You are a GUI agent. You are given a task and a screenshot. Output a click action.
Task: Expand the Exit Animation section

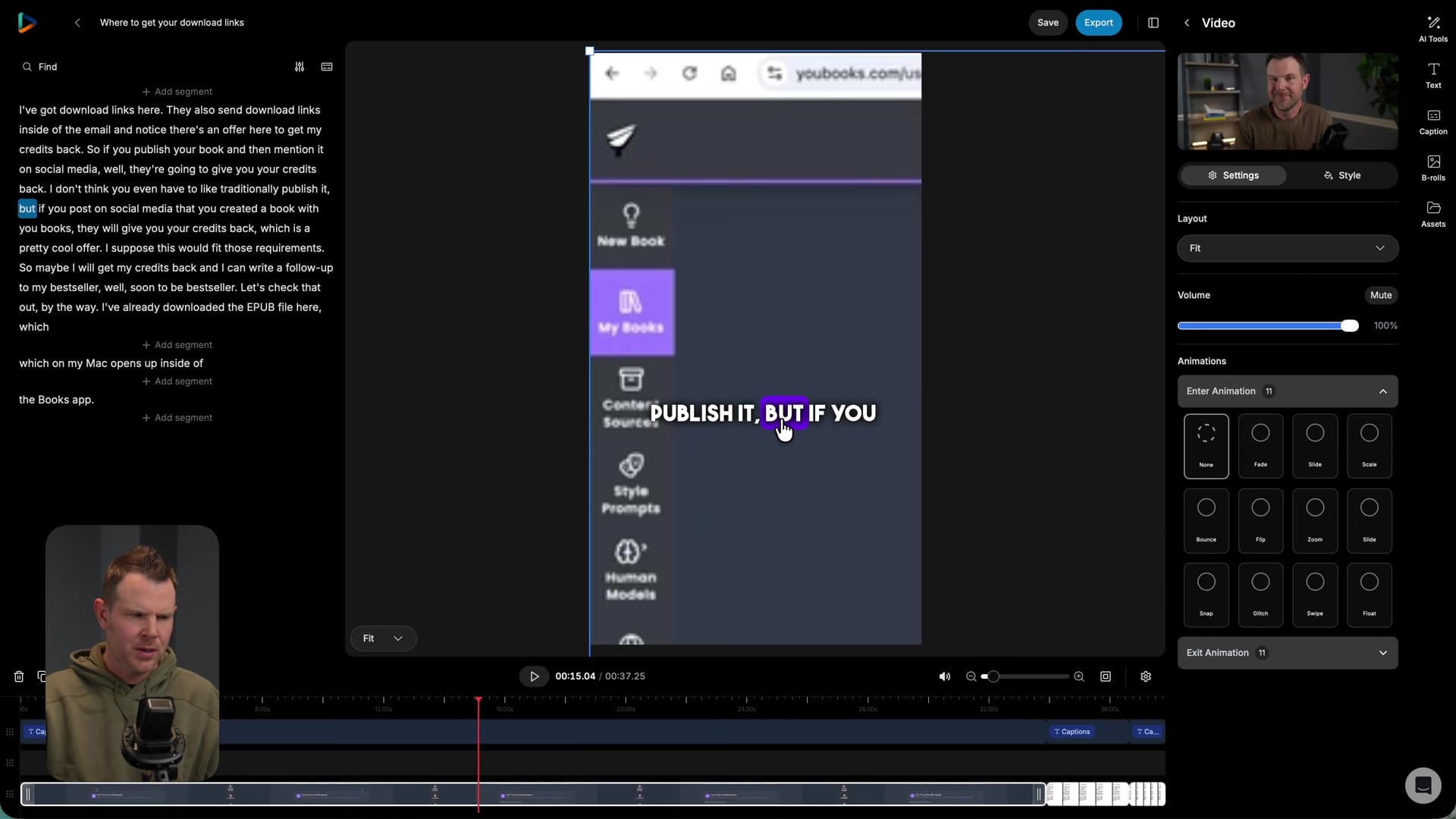pos(1288,653)
